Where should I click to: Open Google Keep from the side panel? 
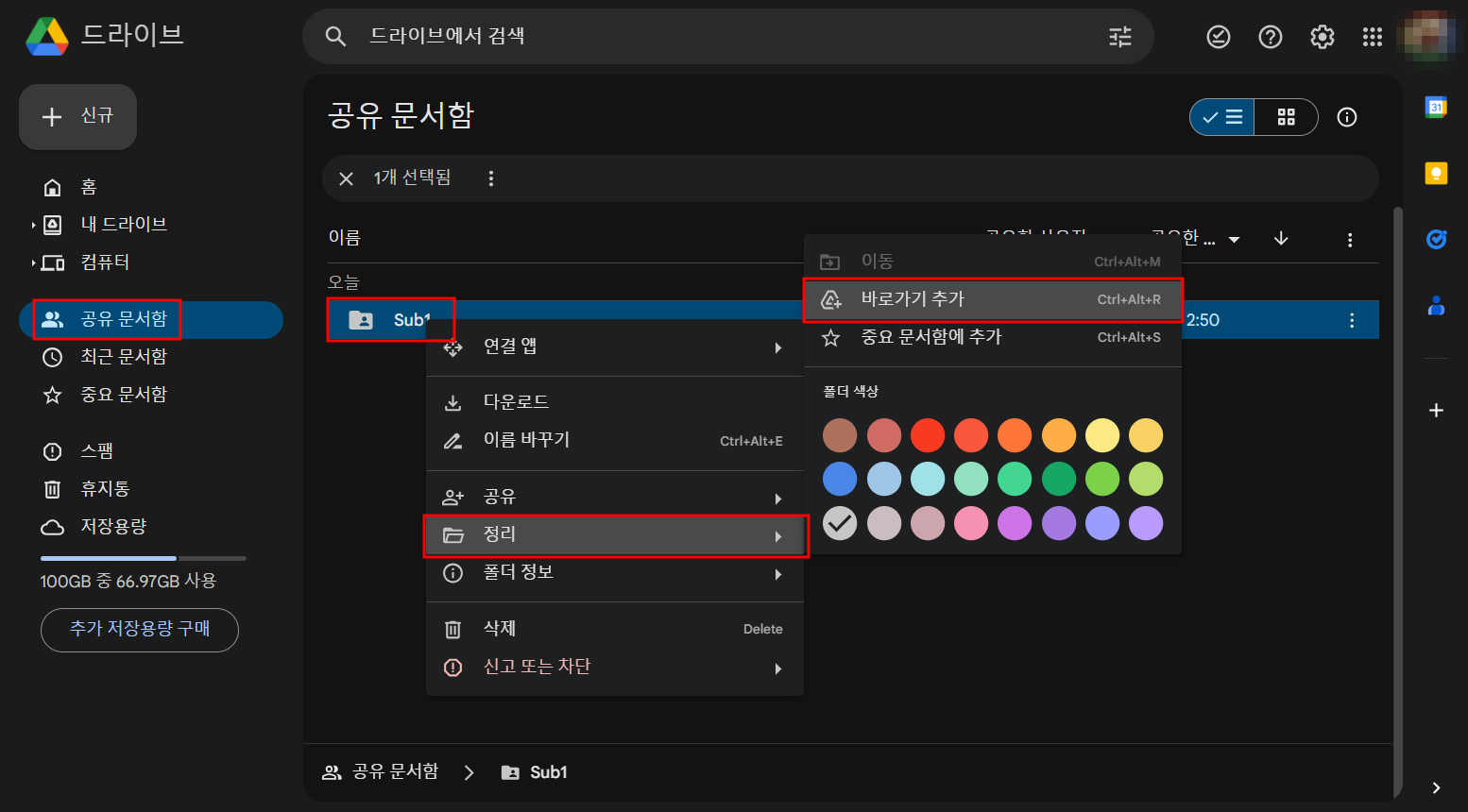[x=1436, y=172]
